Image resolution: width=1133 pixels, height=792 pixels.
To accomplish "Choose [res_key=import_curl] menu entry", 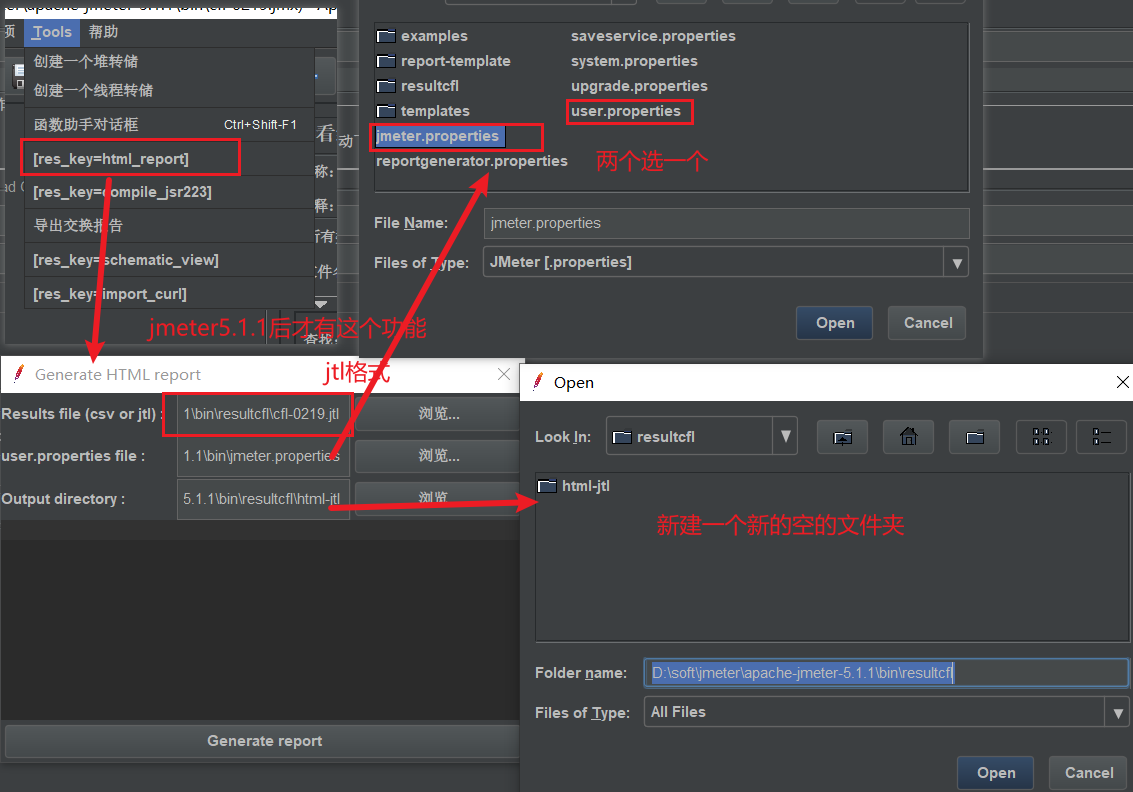I will tap(169, 294).
